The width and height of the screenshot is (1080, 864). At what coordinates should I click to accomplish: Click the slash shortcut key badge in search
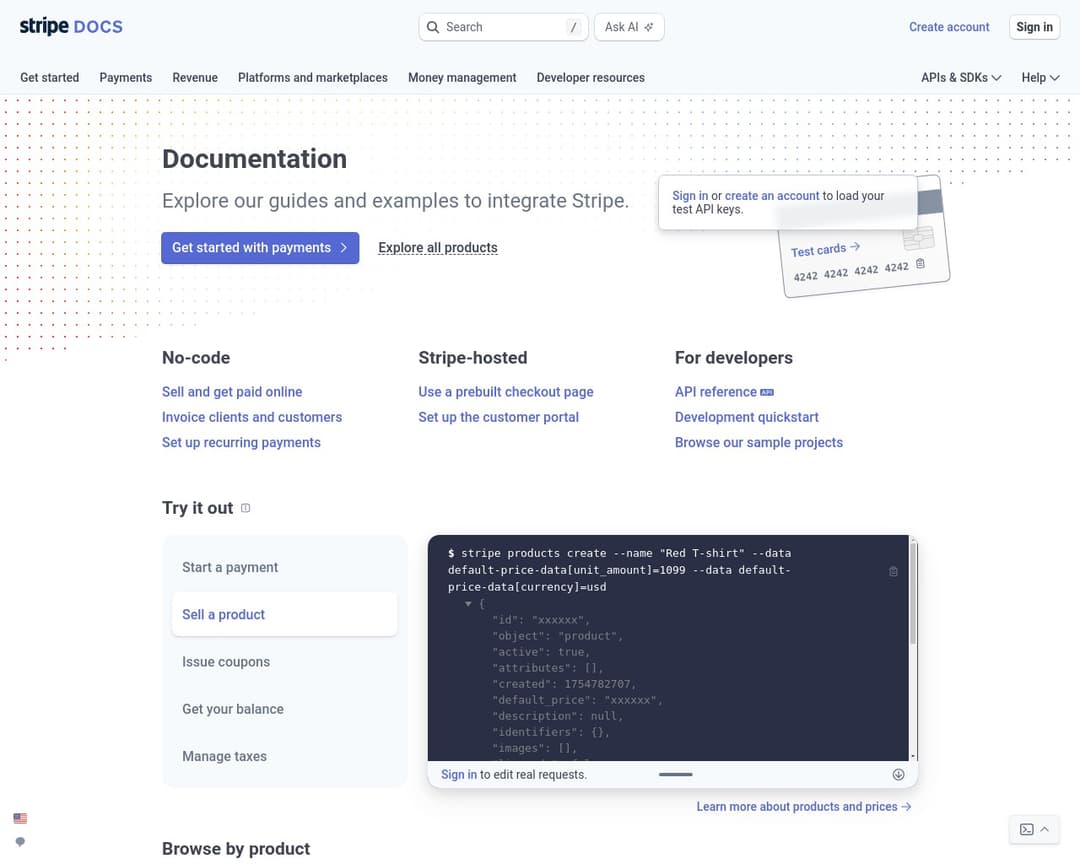click(573, 27)
